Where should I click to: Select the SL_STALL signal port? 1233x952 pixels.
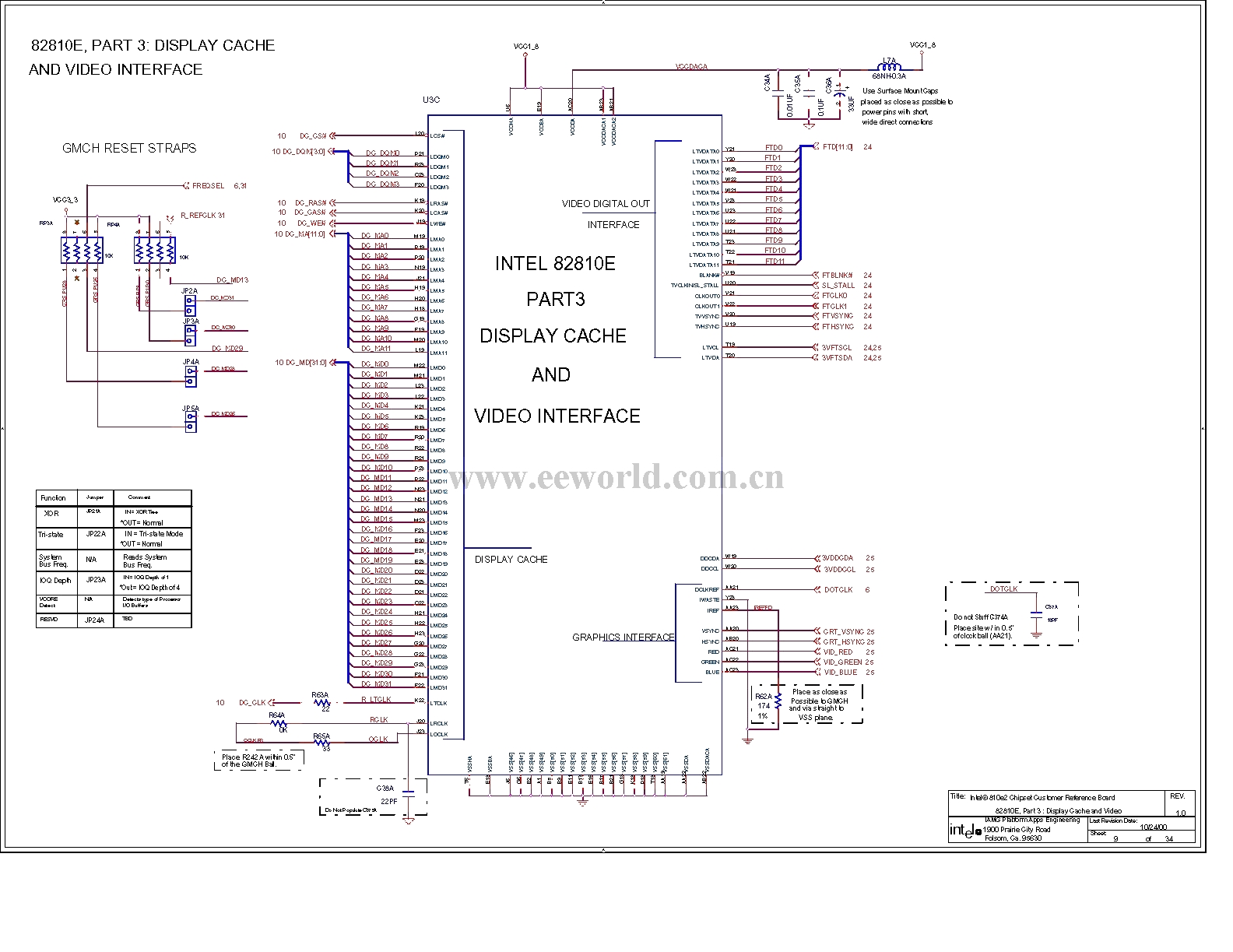coord(833,285)
